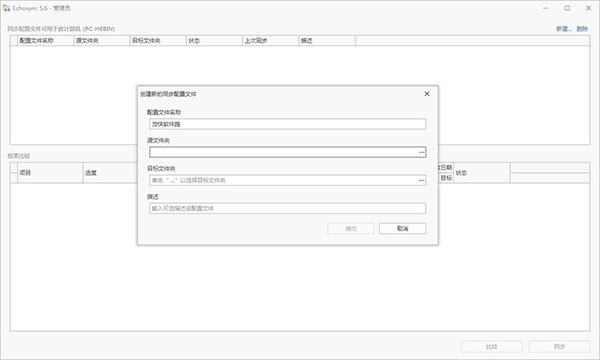The image size is (600, 360).
Task: Open the source folder browse '...' button
Action: pos(421,152)
